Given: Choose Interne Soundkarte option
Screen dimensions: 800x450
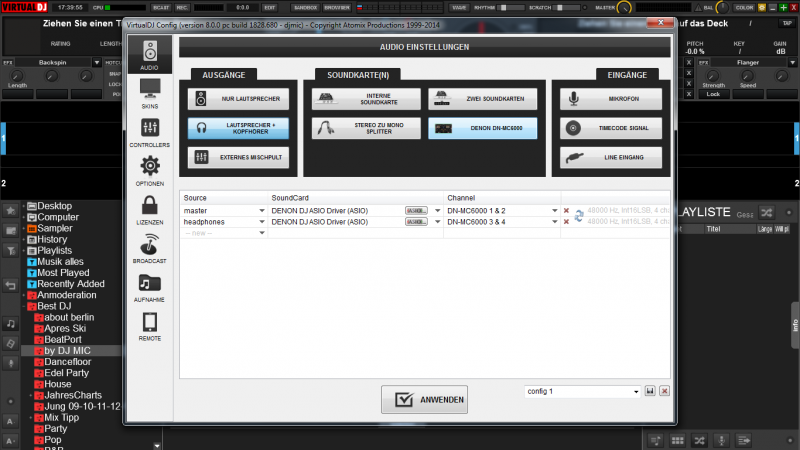Looking at the screenshot, I should [x=366, y=99].
